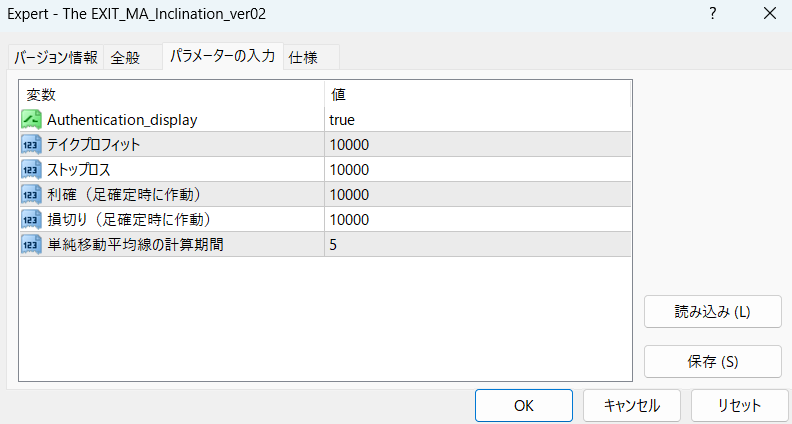Viewport: 792px width, 424px height.
Task: Click the moving average period value 5
Action: [477, 244]
